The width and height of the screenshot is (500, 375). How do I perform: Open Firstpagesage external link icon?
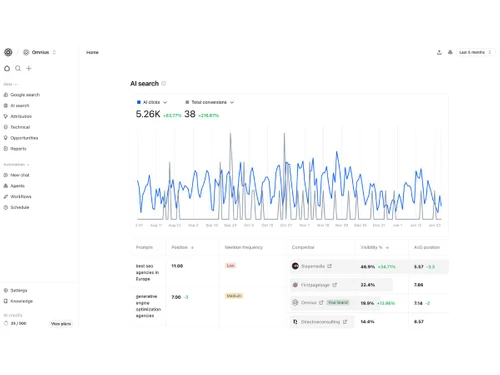[335, 285]
